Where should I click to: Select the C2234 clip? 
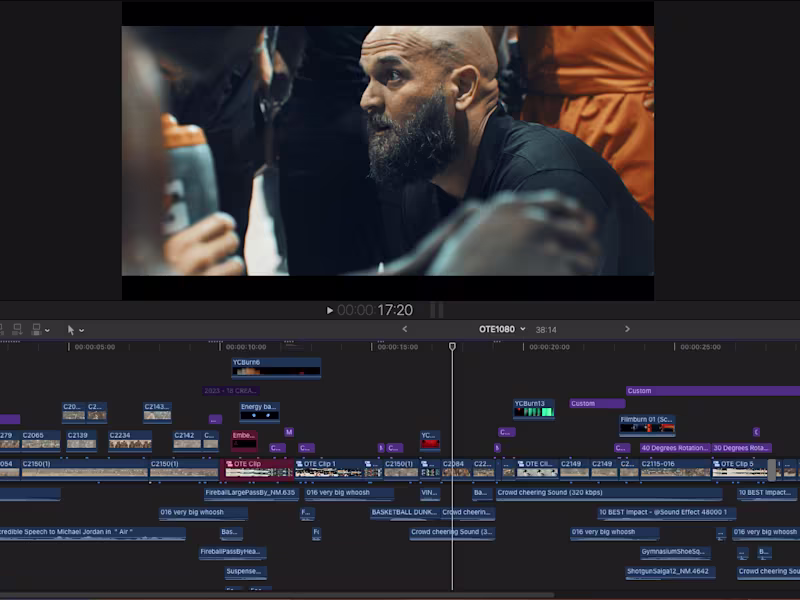click(x=130, y=441)
